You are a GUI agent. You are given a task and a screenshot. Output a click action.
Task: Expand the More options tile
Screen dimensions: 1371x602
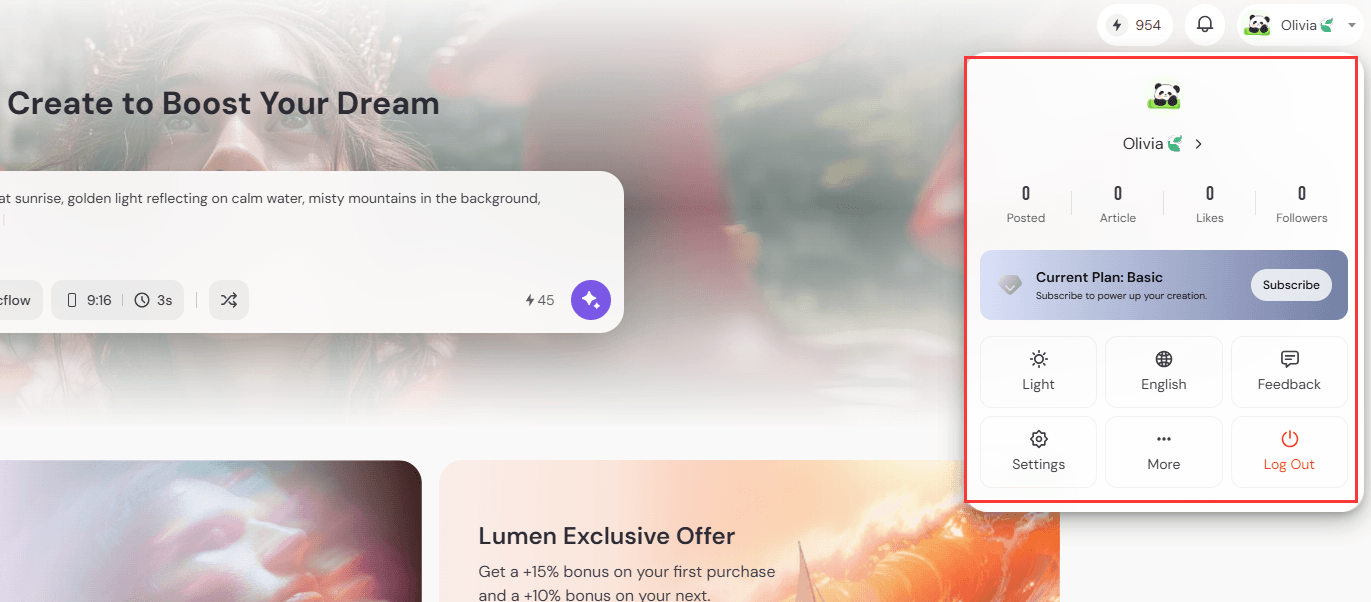pyautogui.click(x=1164, y=452)
